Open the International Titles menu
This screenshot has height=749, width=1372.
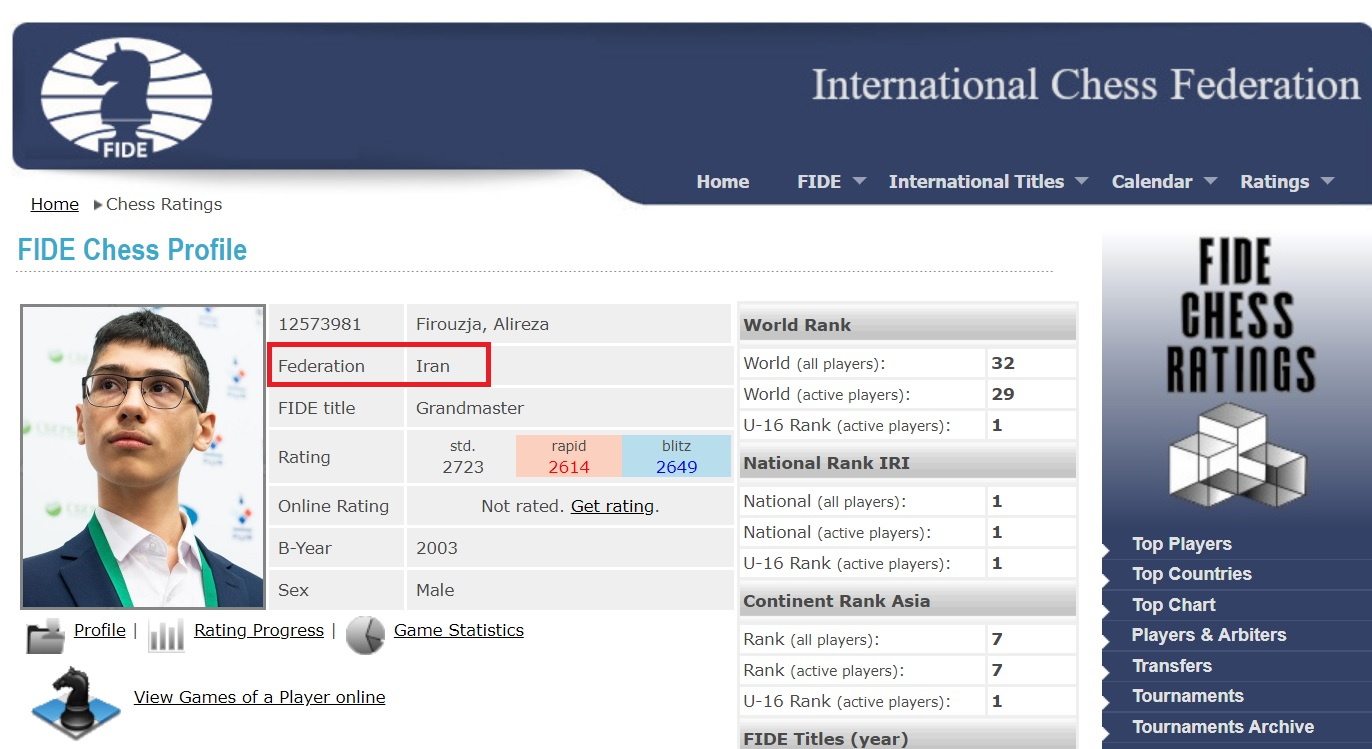tap(976, 181)
